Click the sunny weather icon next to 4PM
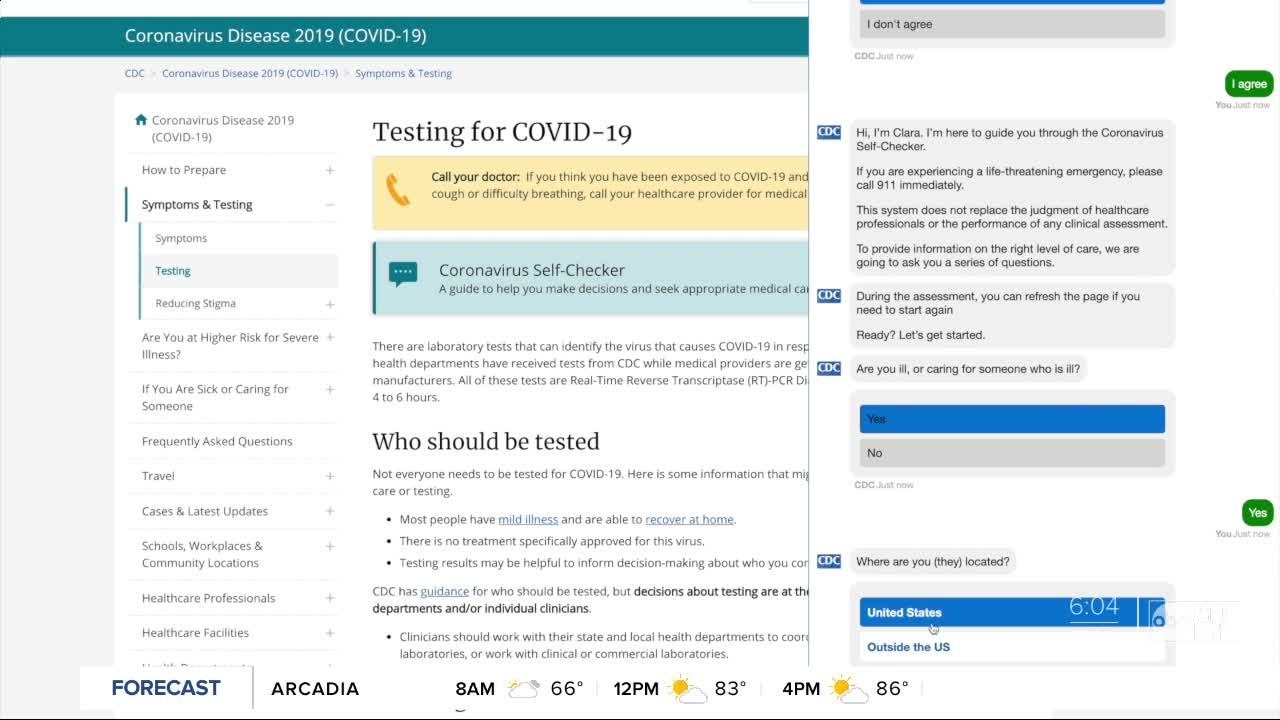 tap(849, 689)
